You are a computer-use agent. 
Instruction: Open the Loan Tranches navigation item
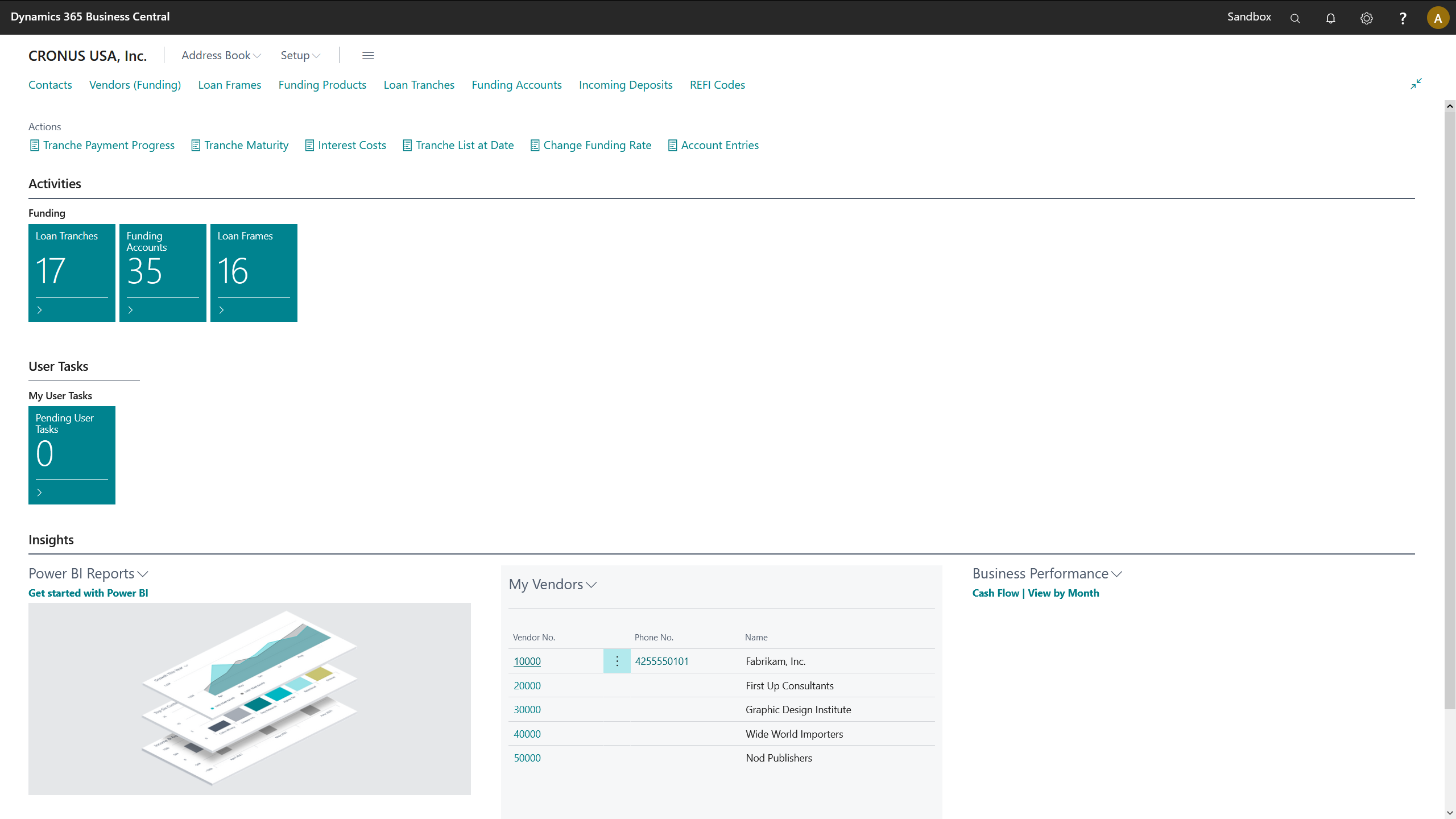click(x=419, y=85)
